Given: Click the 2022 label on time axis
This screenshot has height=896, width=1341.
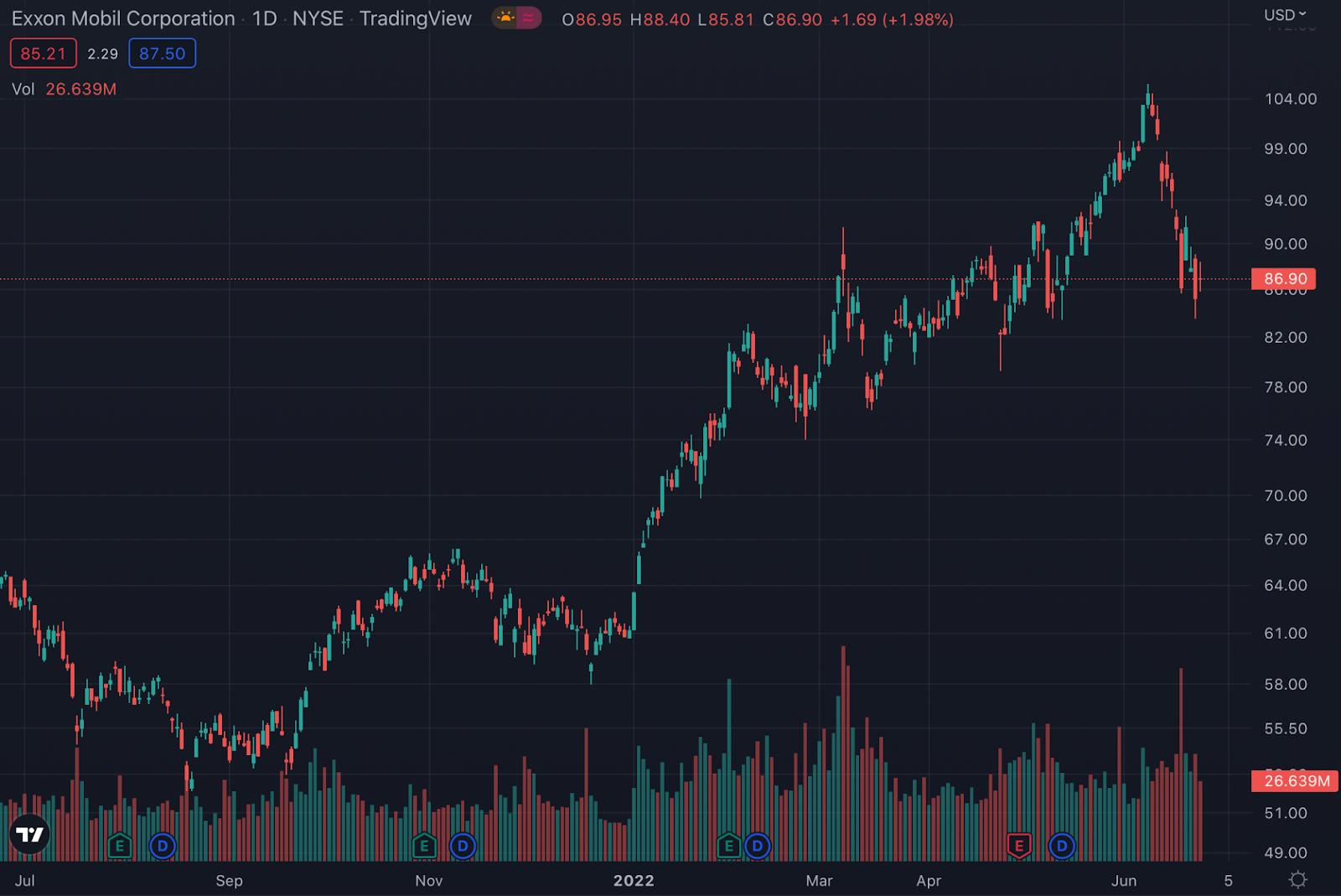Looking at the screenshot, I should pyautogui.click(x=634, y=880).
